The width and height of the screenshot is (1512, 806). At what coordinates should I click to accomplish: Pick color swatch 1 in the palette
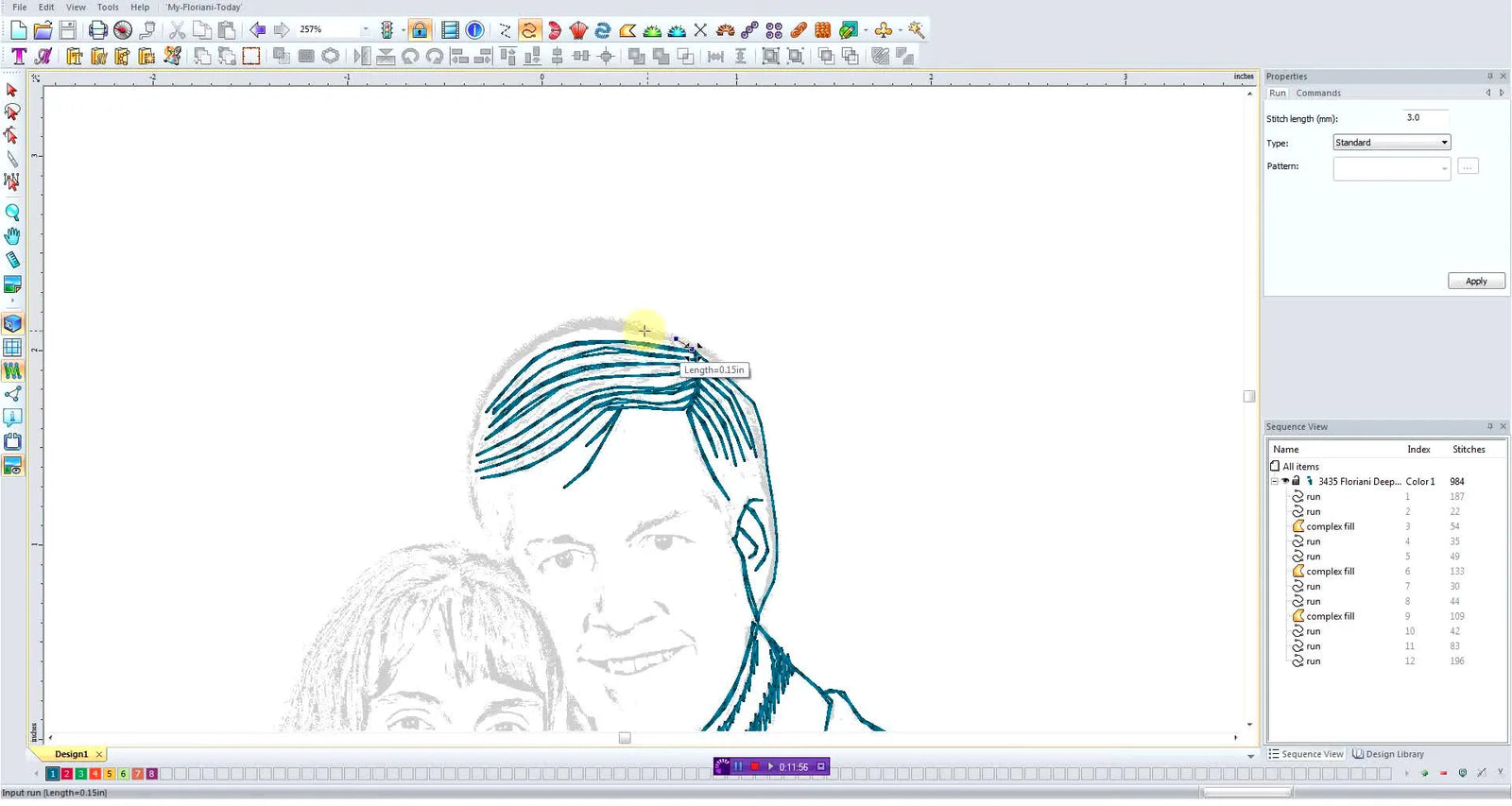tap(53, 774)
